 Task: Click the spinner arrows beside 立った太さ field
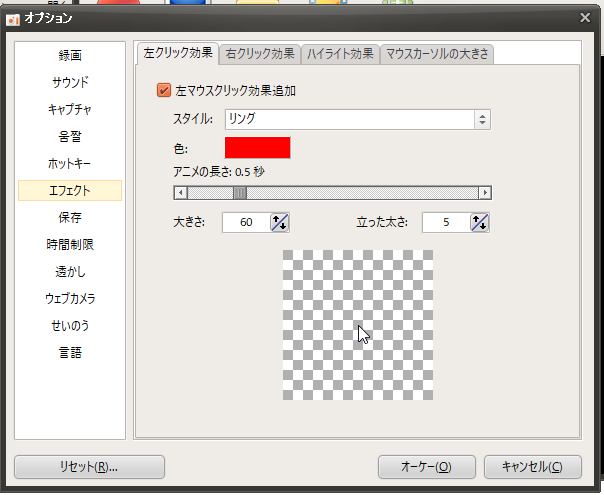pos(481,222)
